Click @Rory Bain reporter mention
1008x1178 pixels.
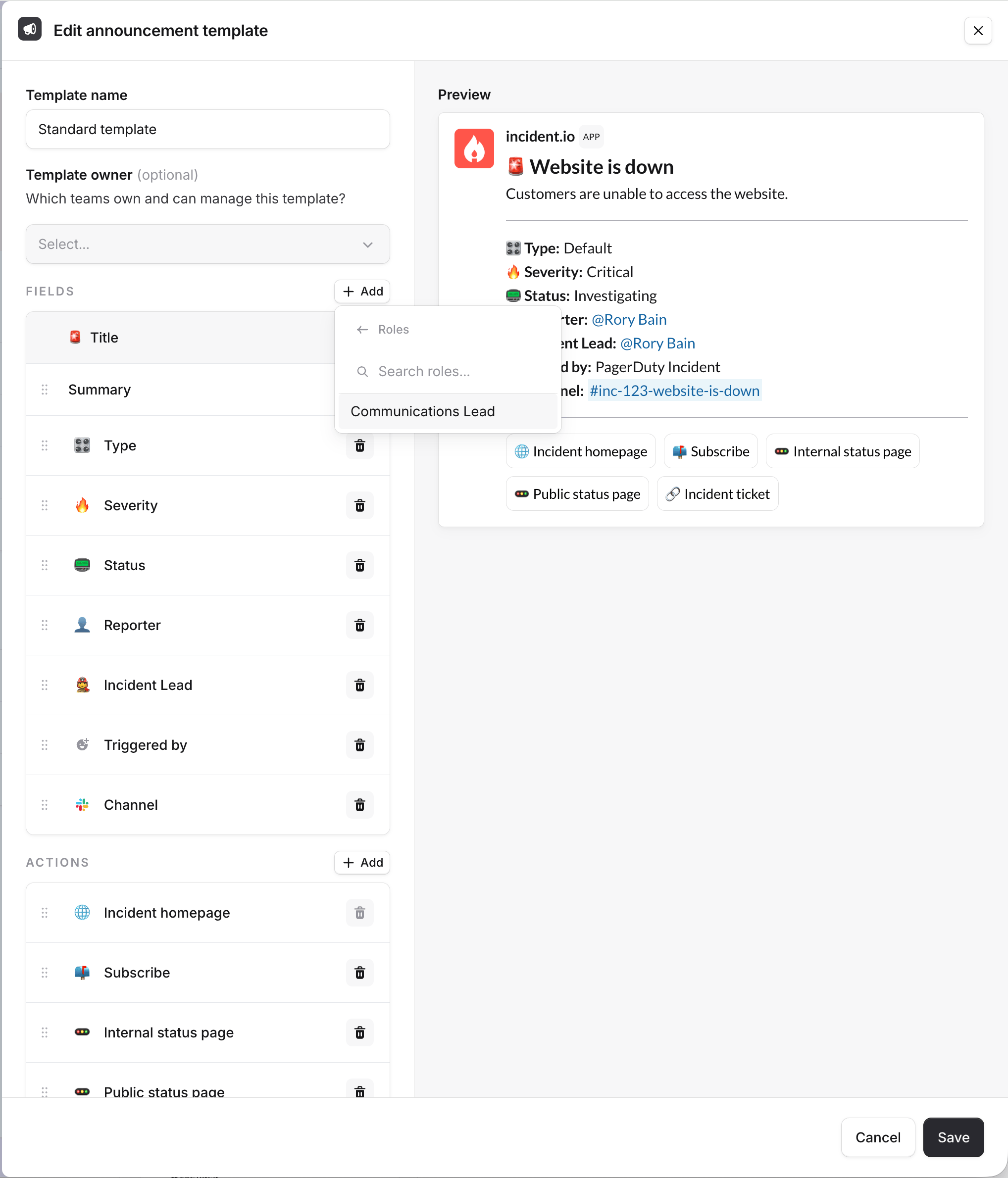(x=629, y=320)
